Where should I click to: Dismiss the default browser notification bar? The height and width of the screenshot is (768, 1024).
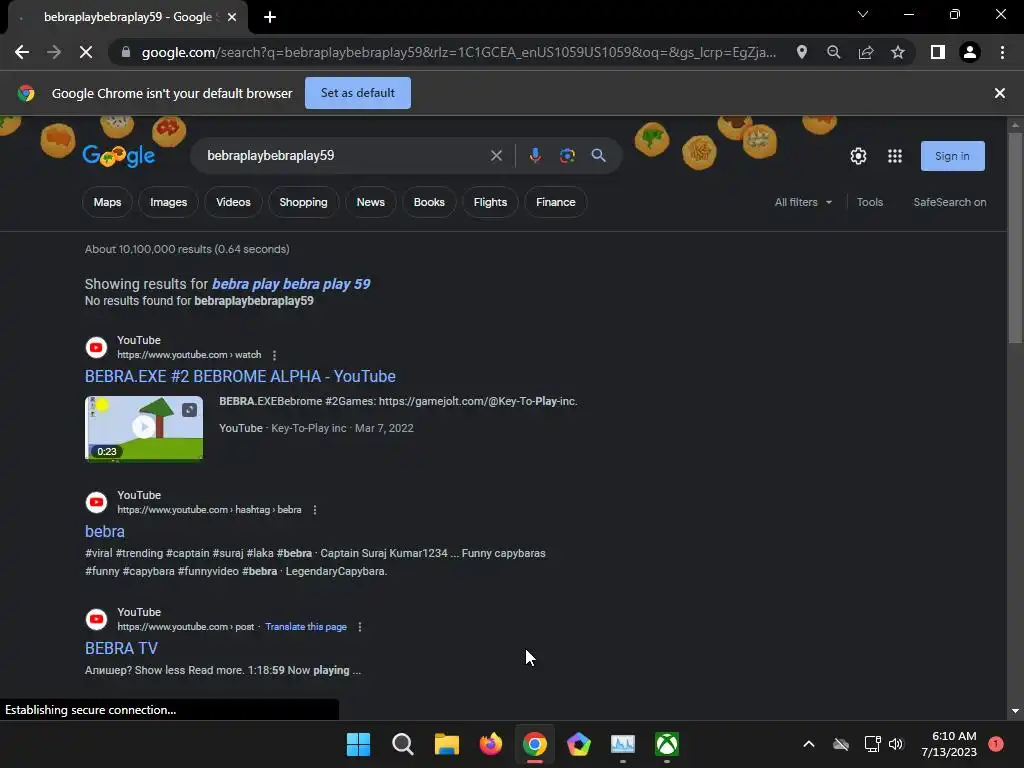999,93
